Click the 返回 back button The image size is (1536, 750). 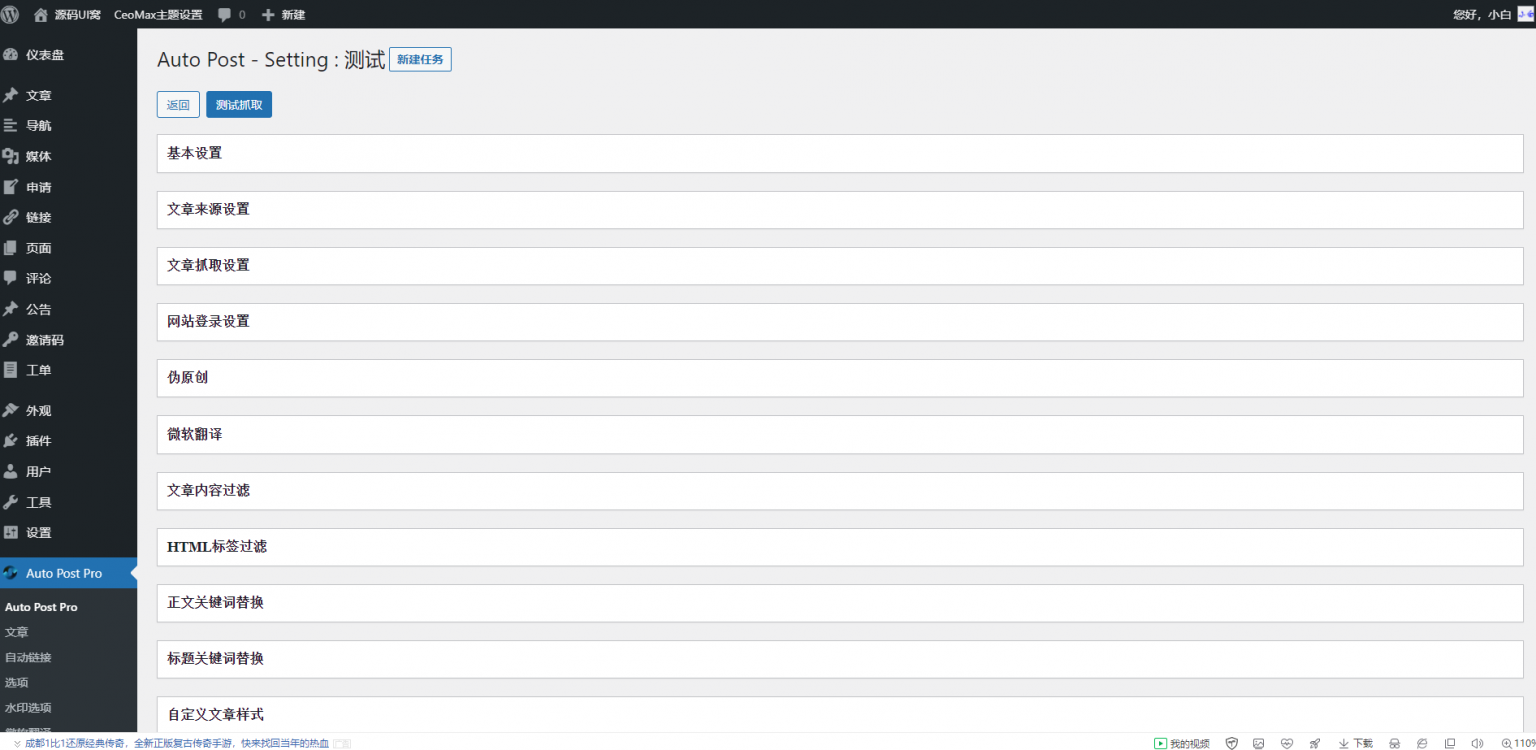pos(178,105)
